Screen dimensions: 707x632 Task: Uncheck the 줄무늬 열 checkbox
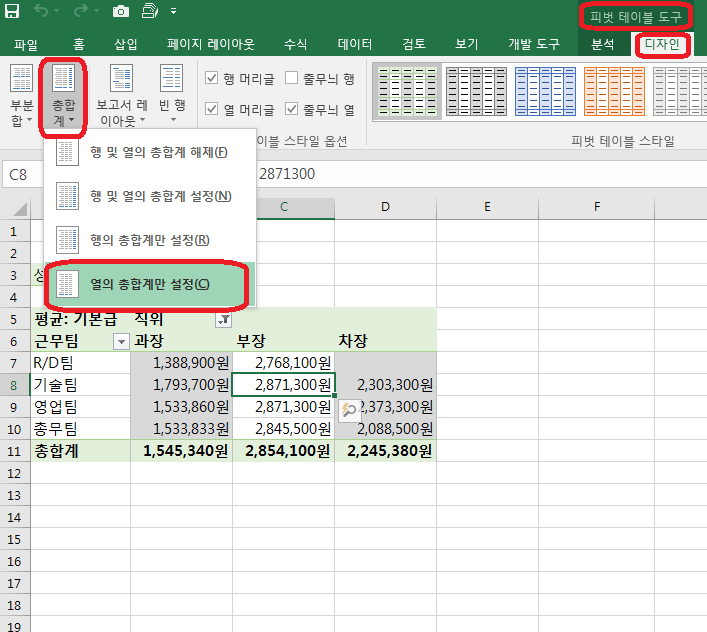(x=292, y=109)
